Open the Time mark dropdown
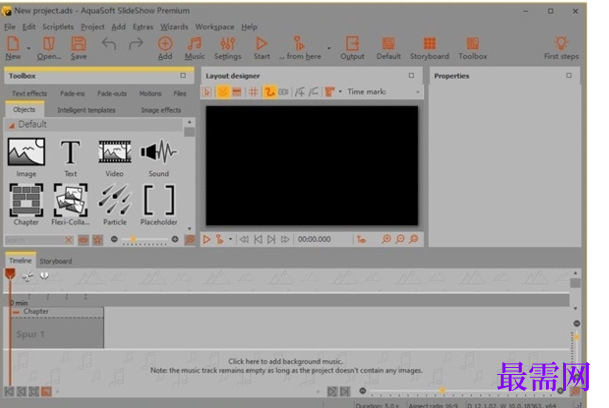Screen dimensions: 609x408 418,92
